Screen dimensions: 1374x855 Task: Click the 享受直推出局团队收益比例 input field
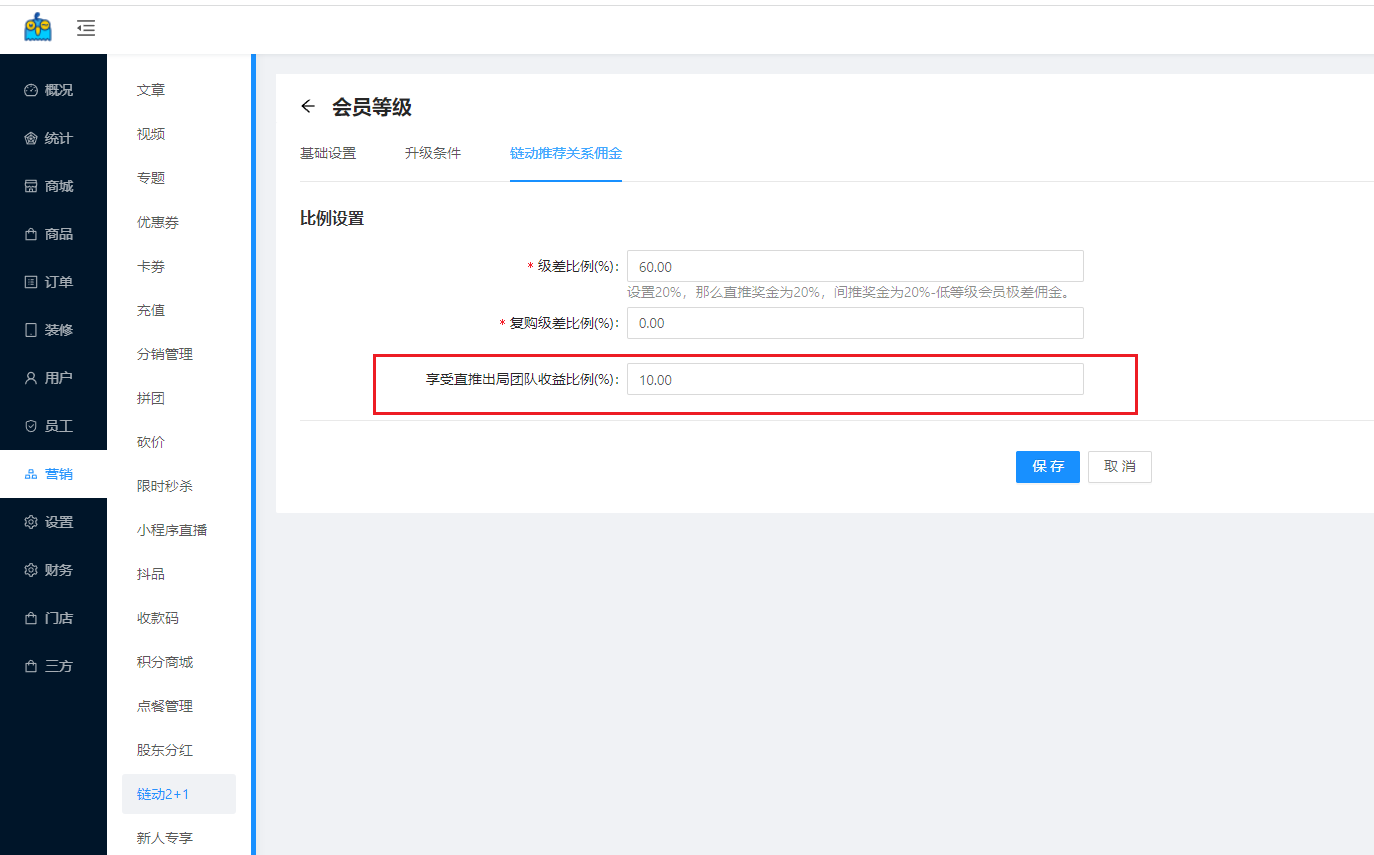tap(855, 379)
